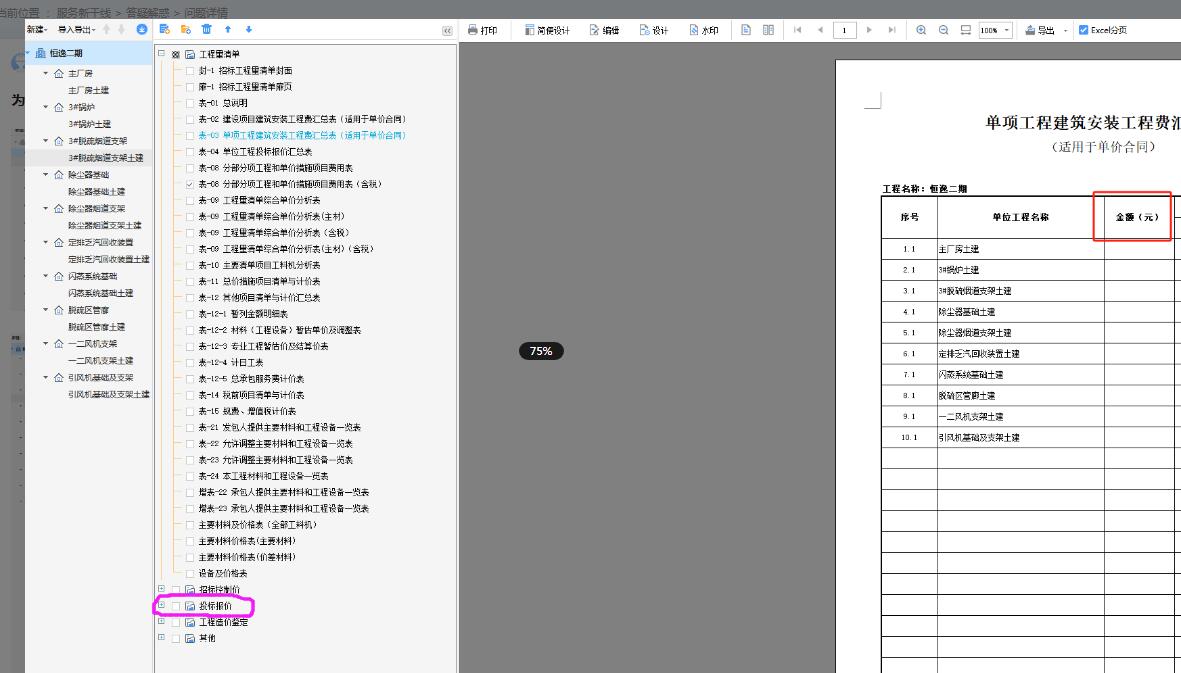
Task: Switch to single page view icon
Action: pyautogui.click(x=746, y=30)
